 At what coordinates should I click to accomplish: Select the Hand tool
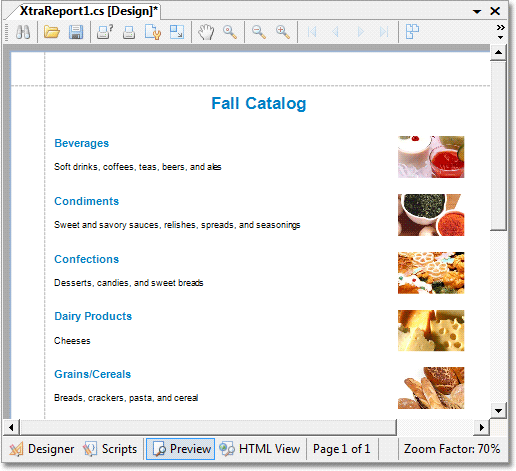[206, 32]
